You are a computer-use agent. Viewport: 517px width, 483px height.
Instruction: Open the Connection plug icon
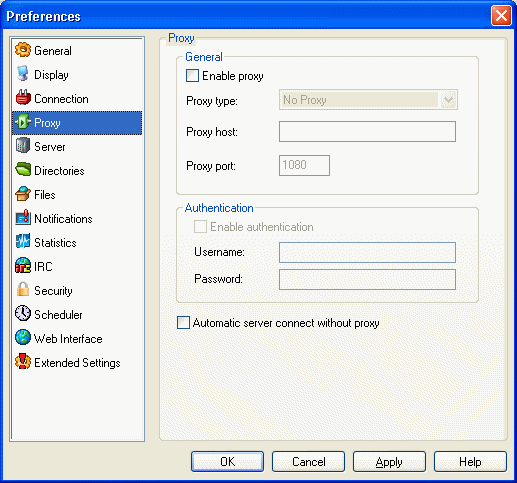pos(23,98)
